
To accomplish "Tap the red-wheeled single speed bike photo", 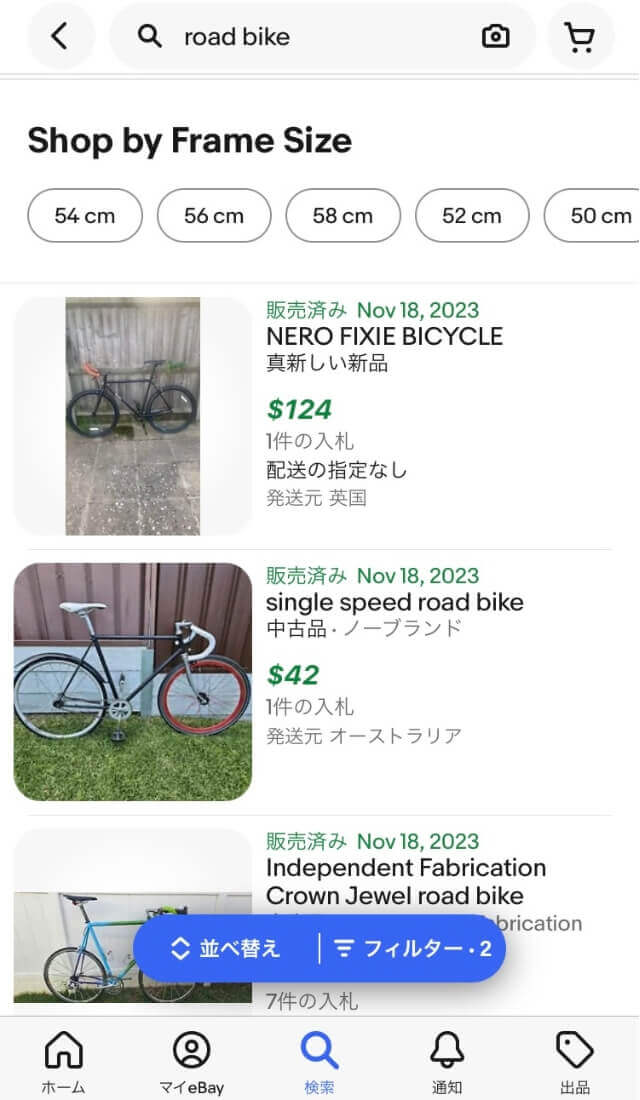I will [133, 682].
